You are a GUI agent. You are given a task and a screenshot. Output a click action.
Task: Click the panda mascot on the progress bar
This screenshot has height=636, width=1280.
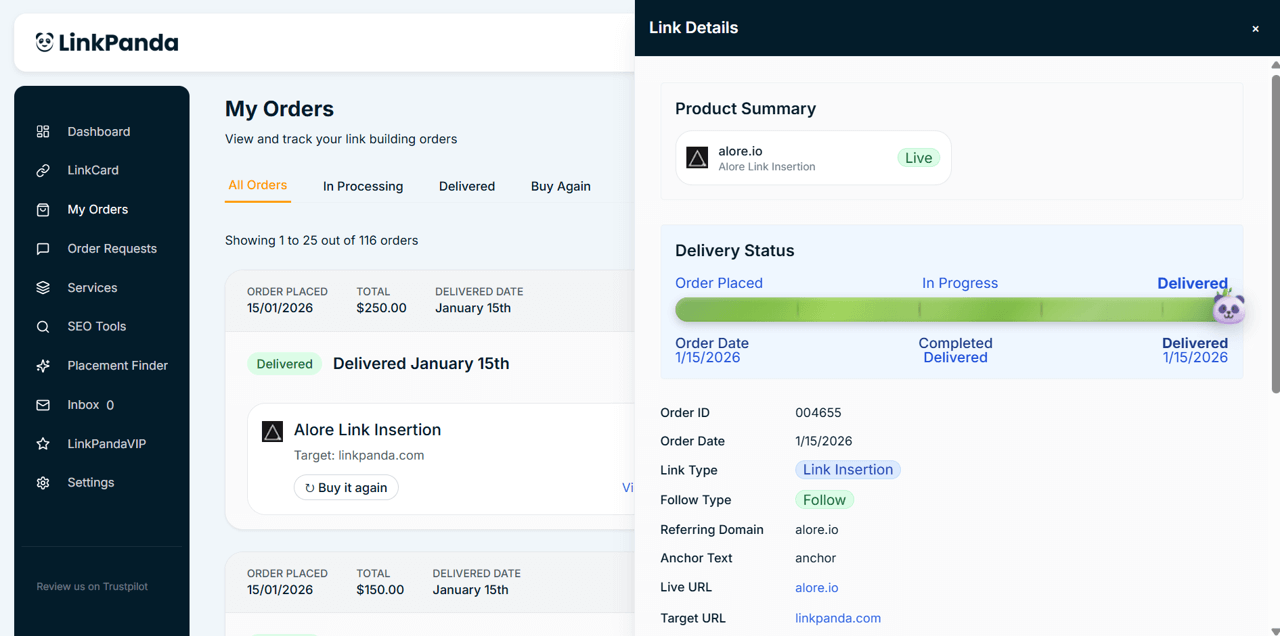(1228, 307)
